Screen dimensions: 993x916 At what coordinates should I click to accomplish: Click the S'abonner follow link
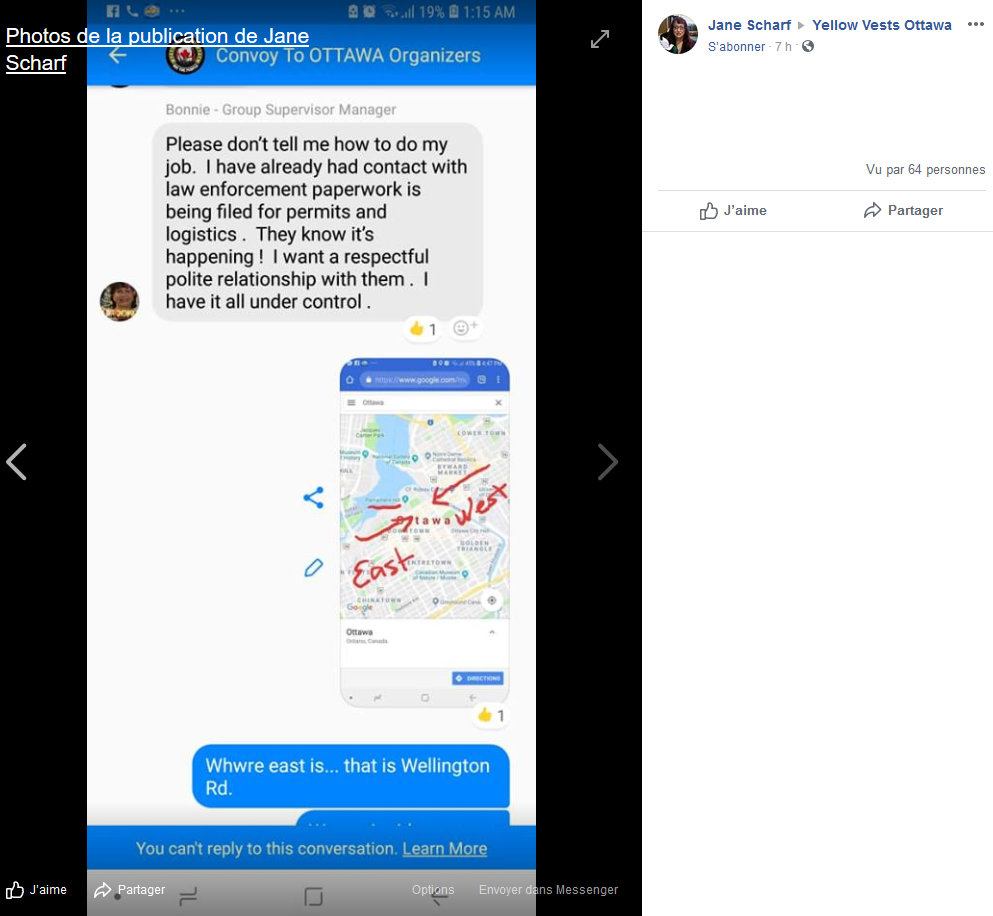736,47
